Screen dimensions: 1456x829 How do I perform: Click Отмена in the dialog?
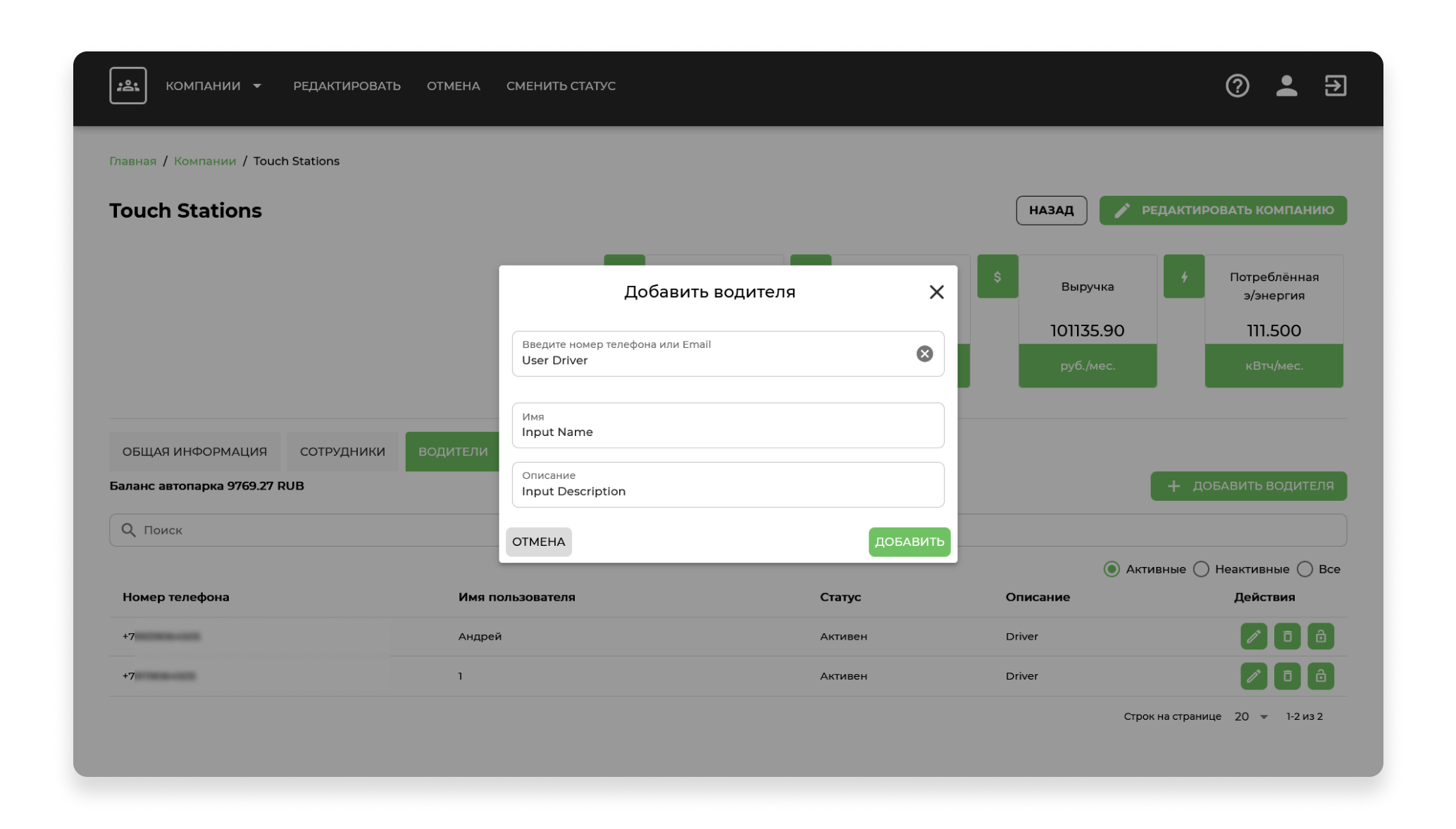click(538, 542)
